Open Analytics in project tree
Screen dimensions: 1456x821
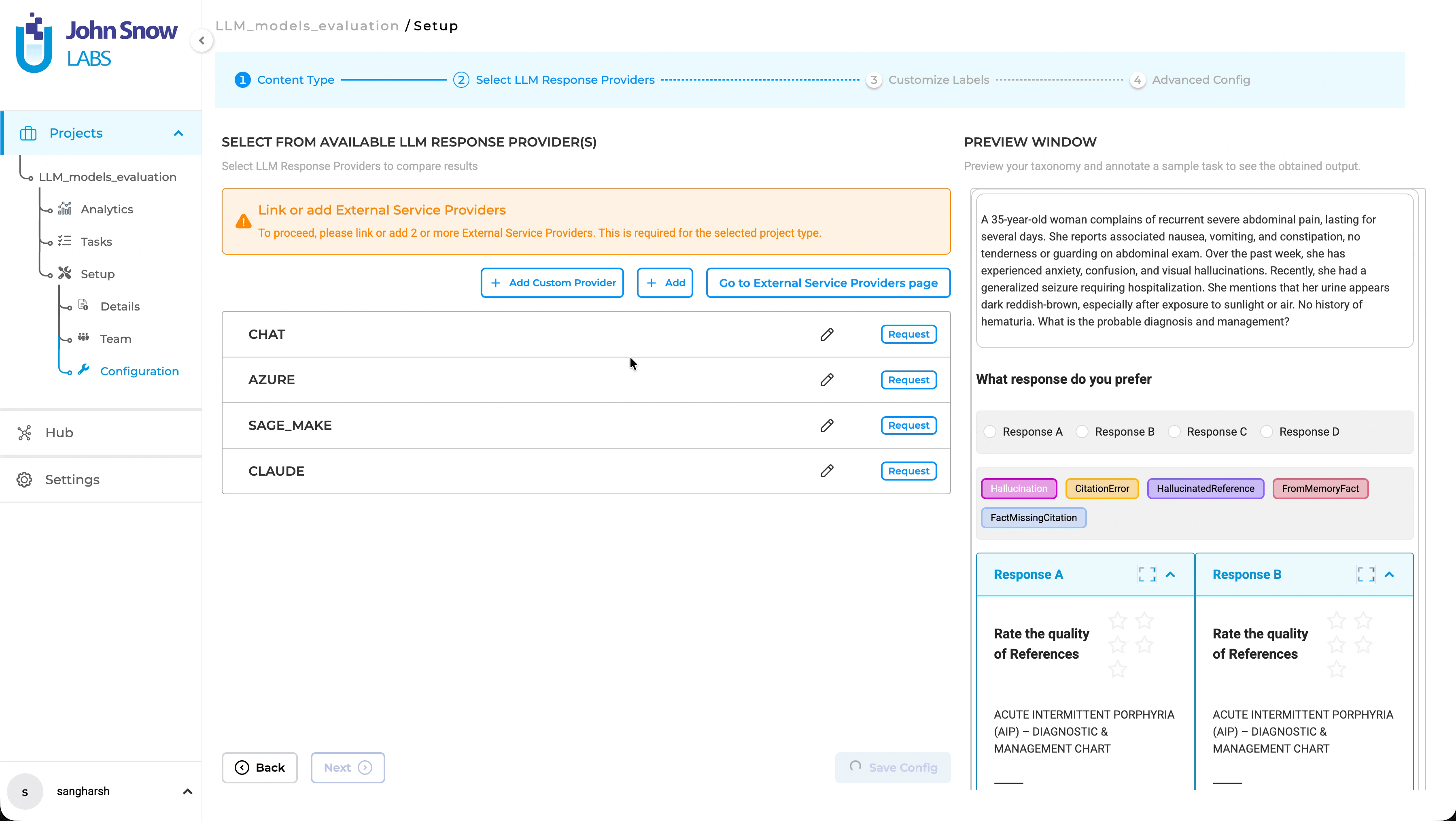[x=107, y=209]
